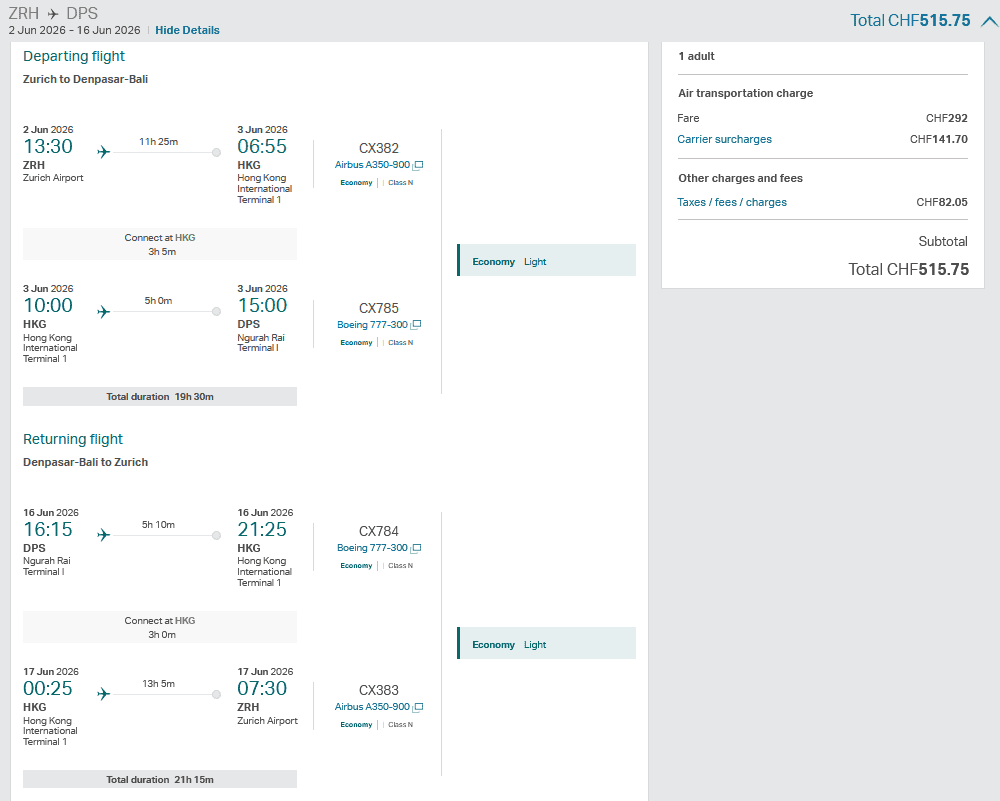
Task: View Boeing 777-300 aircraft info for CX784
Action: pos(372,548)
